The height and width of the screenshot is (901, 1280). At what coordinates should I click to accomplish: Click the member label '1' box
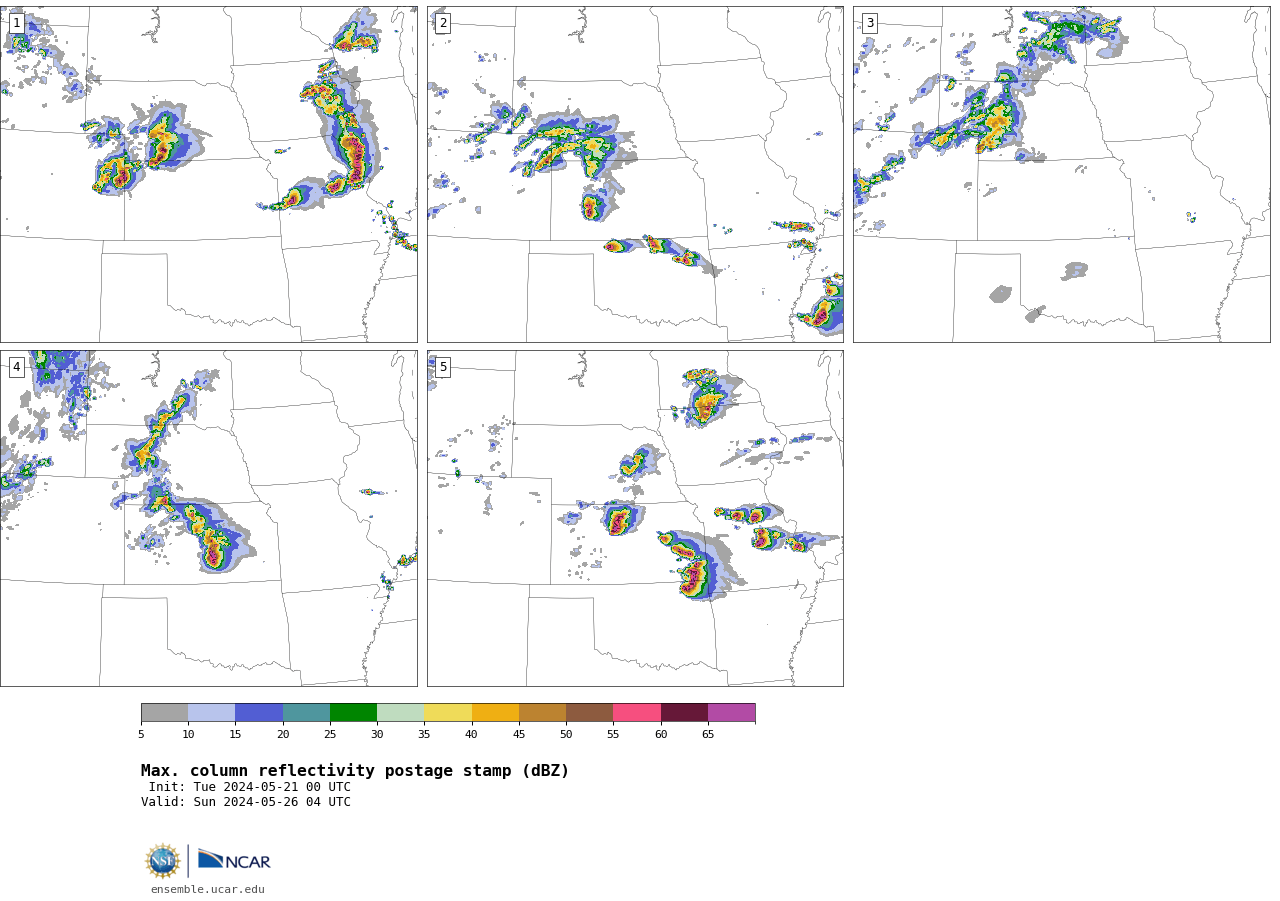click(x=16, y=23)
